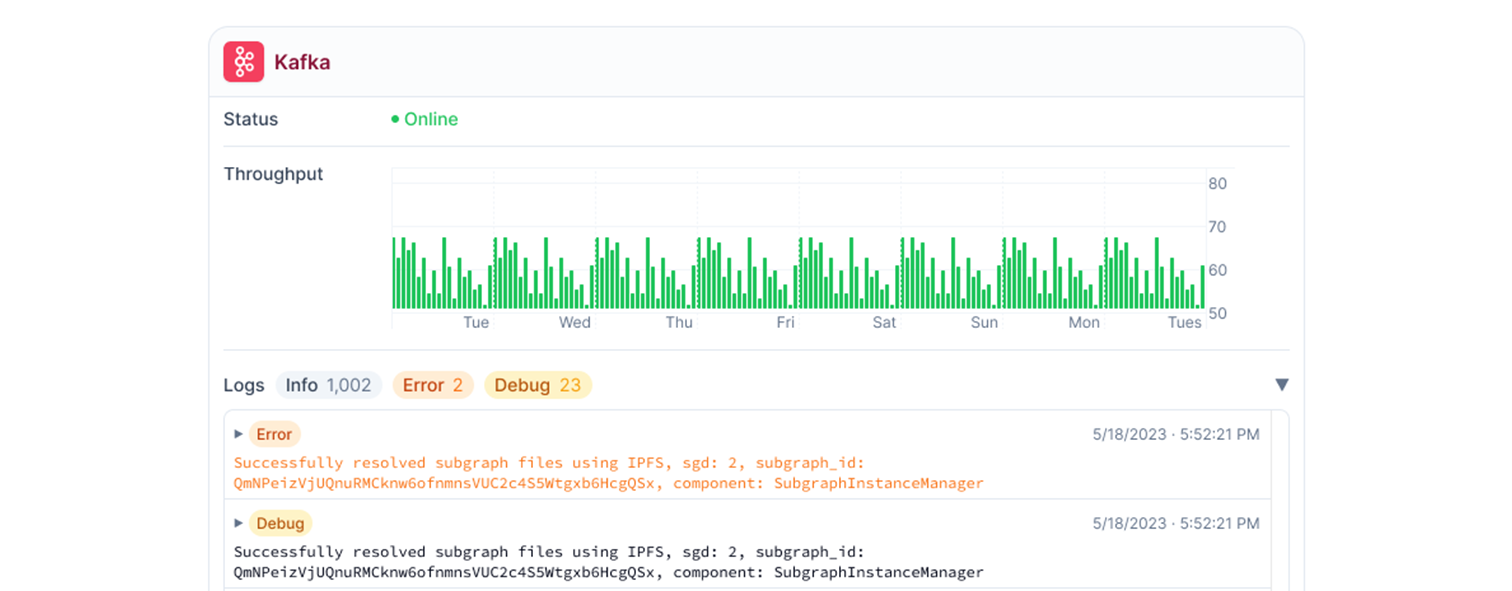Click the Kafka logo icon
Image resolution: width=1512 pixels, height=591 pixels.
[243, 62]
